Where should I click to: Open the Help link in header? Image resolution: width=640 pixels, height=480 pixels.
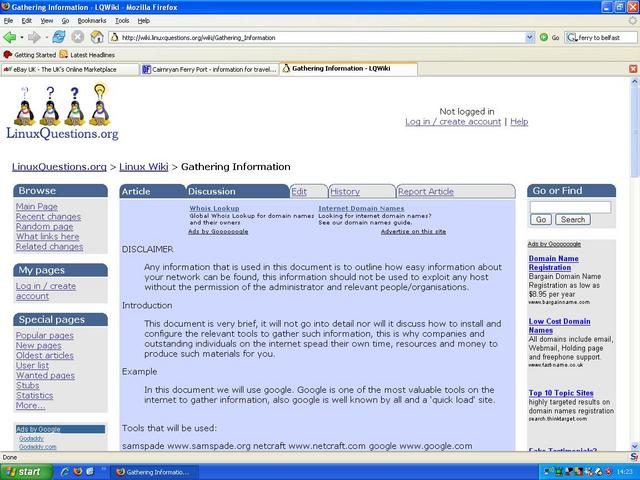pyautogui.click(x=519, y=122)
